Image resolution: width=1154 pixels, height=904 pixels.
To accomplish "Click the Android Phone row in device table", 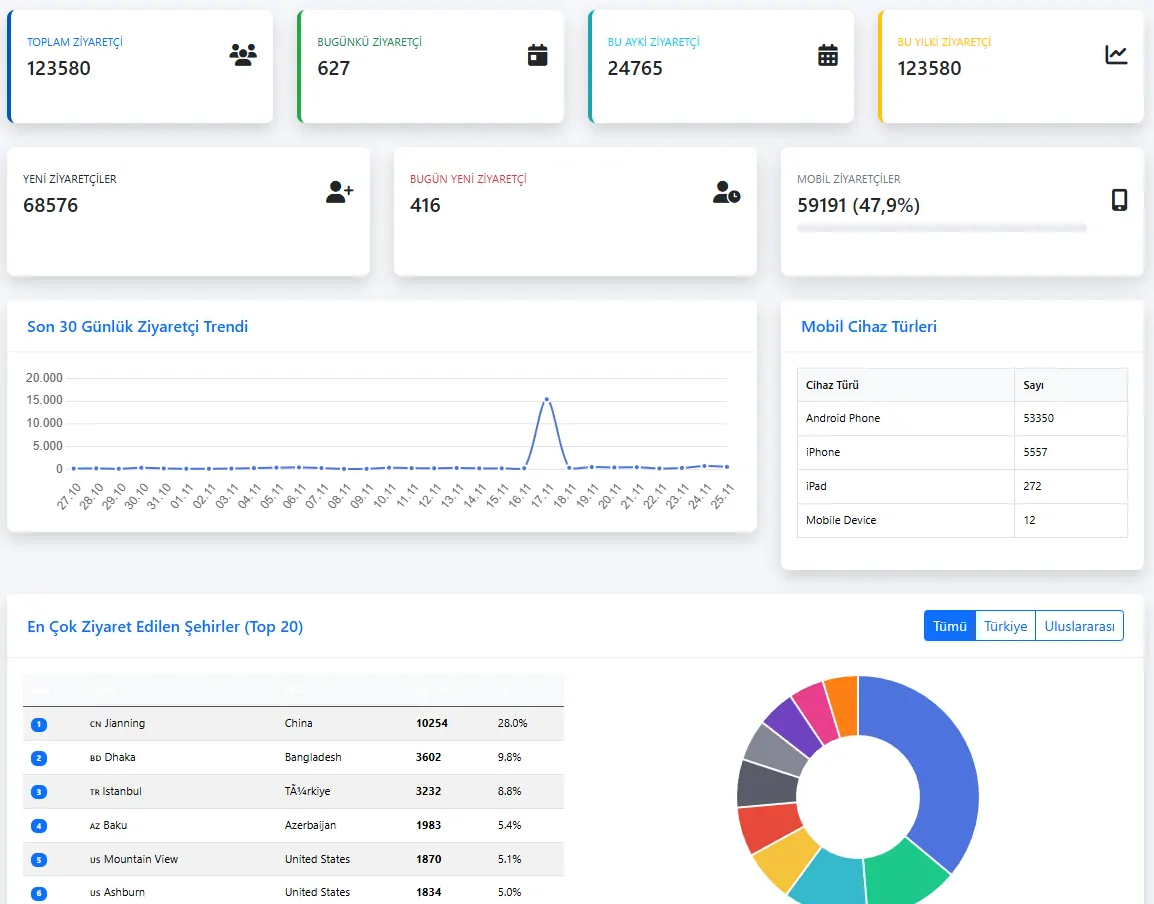I will [962, 418].
